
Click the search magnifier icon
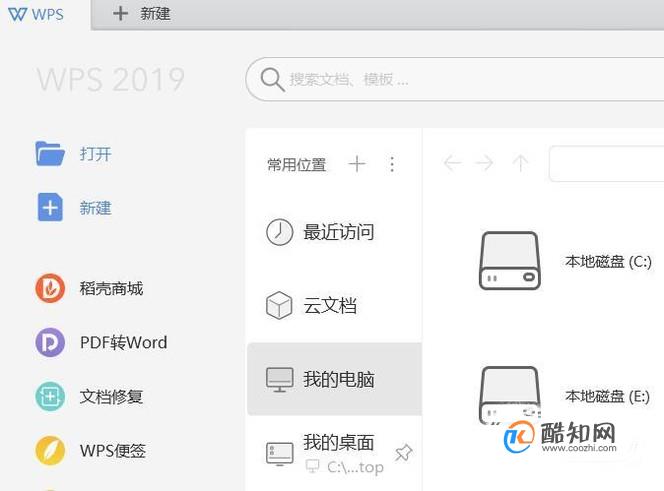tap(272, 79)
